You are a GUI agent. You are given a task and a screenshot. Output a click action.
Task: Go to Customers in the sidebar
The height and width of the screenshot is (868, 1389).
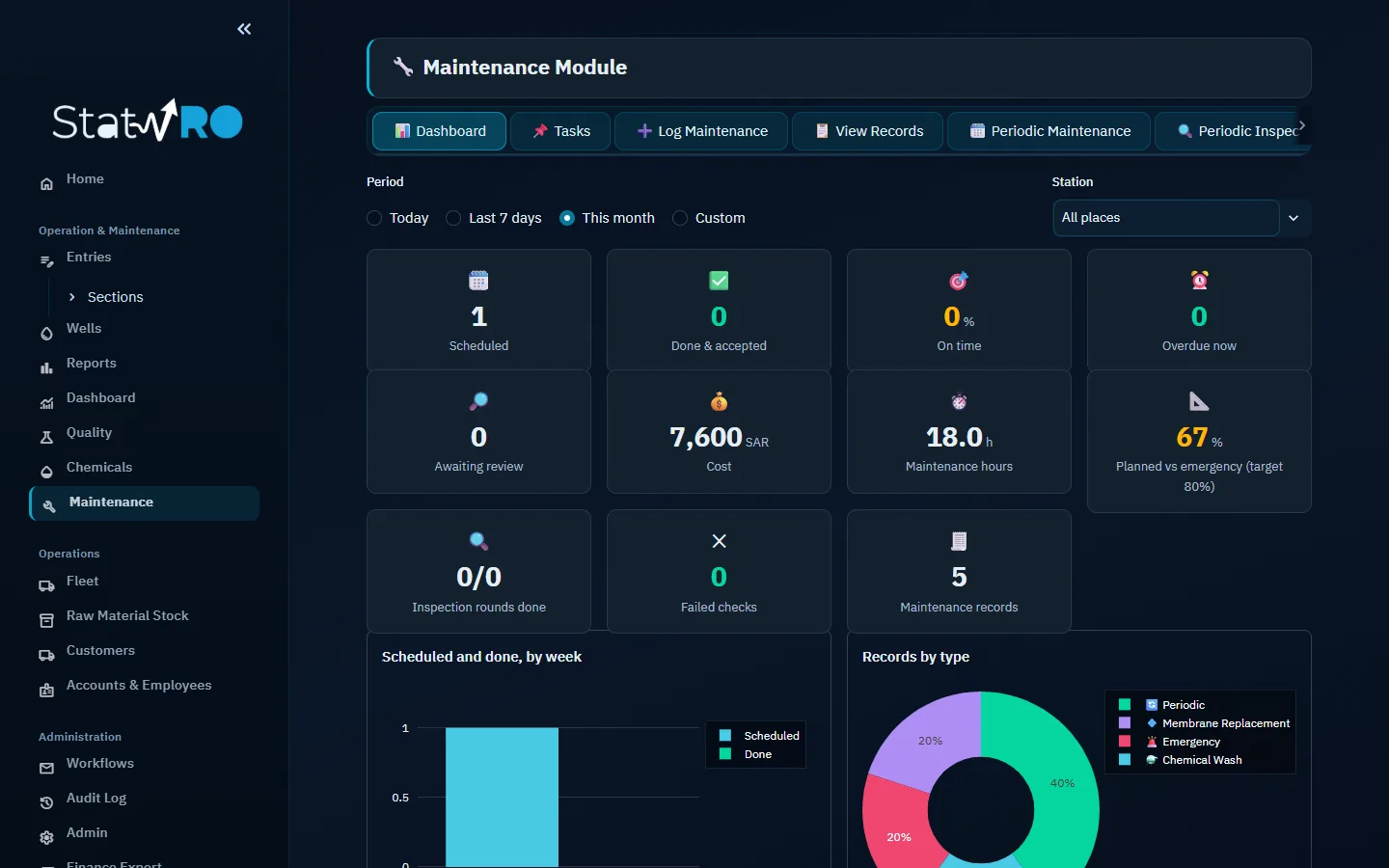click(x=100, y=651)
